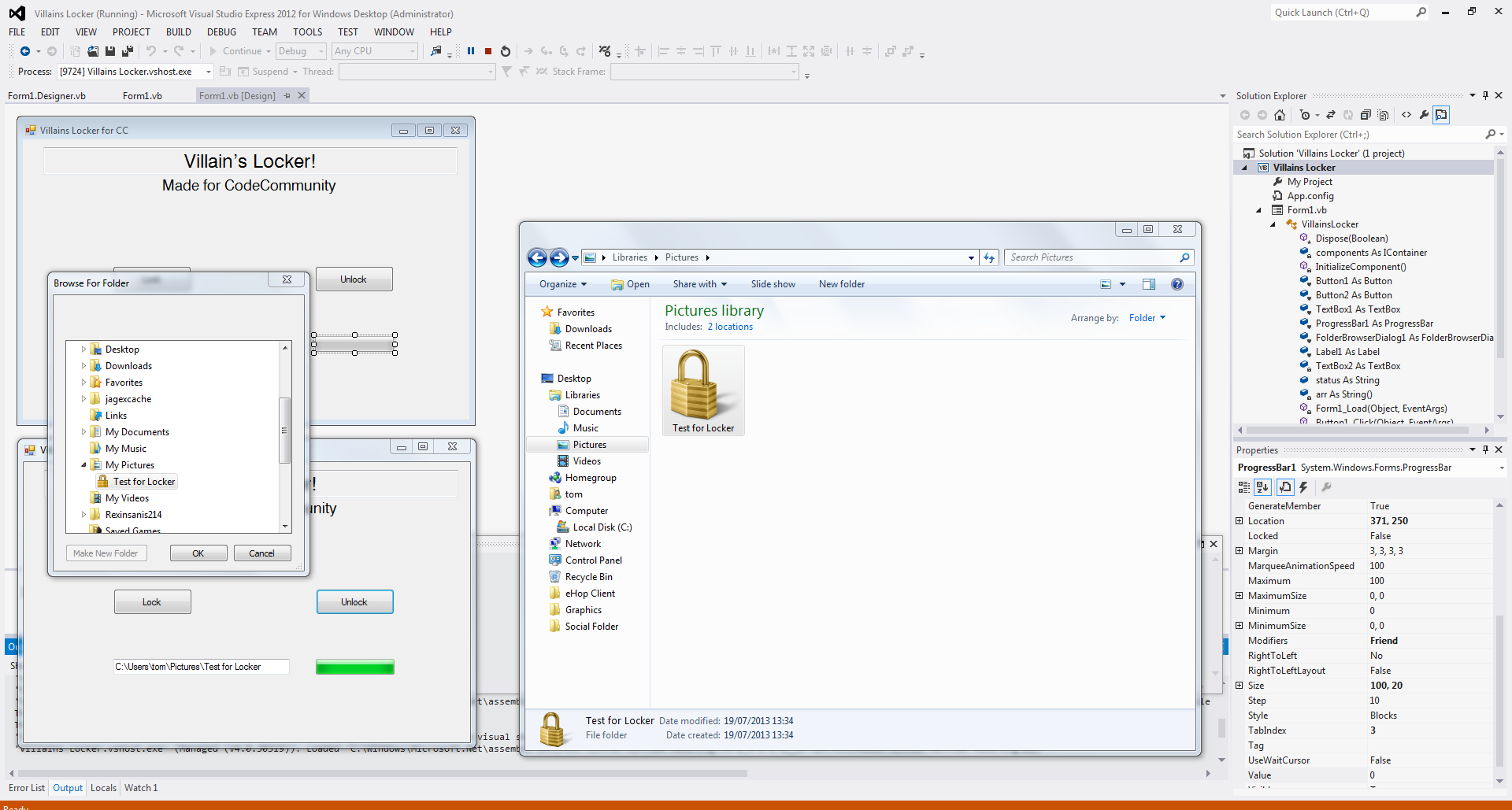
Task: Select Button1 As Button in Solution Explorer
Action: click(x=1354, y=281)
